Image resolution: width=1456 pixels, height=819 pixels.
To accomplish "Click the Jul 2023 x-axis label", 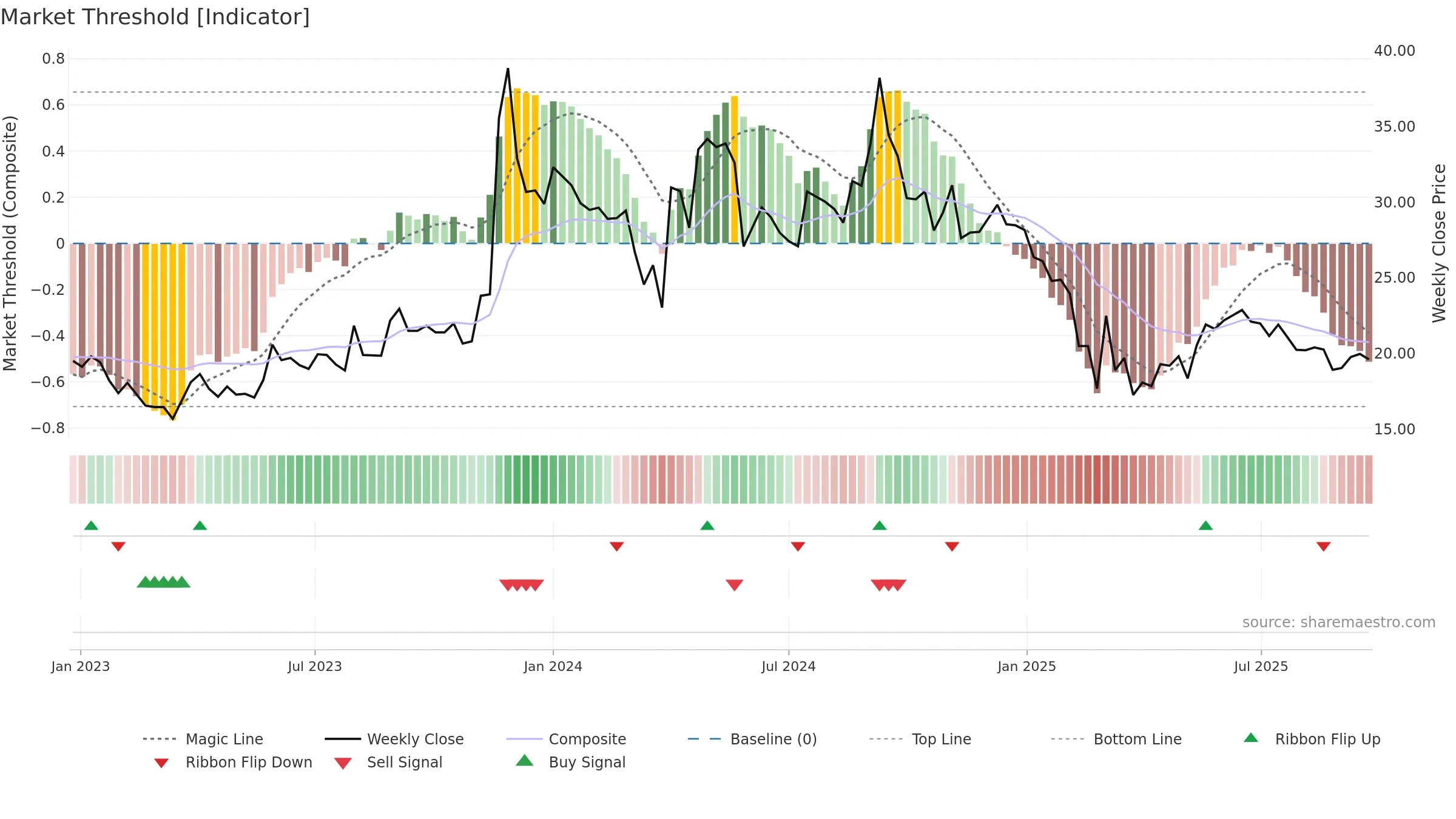I will (x=315, y=667).
